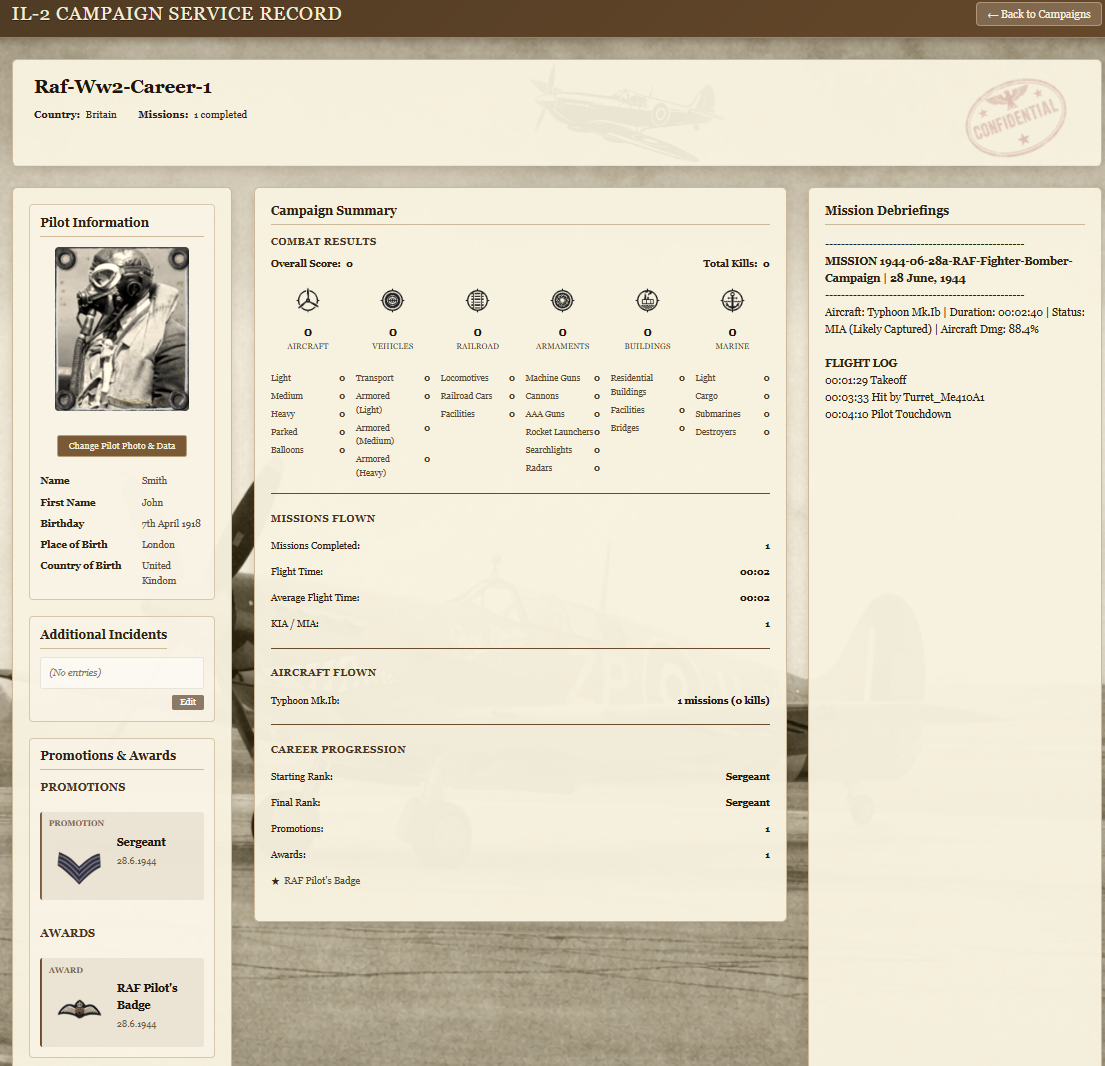Screen dimensions: 1105x1066
Task: Click the mission 1944-06-28a debriefing title
Action: tap(947, 269)
